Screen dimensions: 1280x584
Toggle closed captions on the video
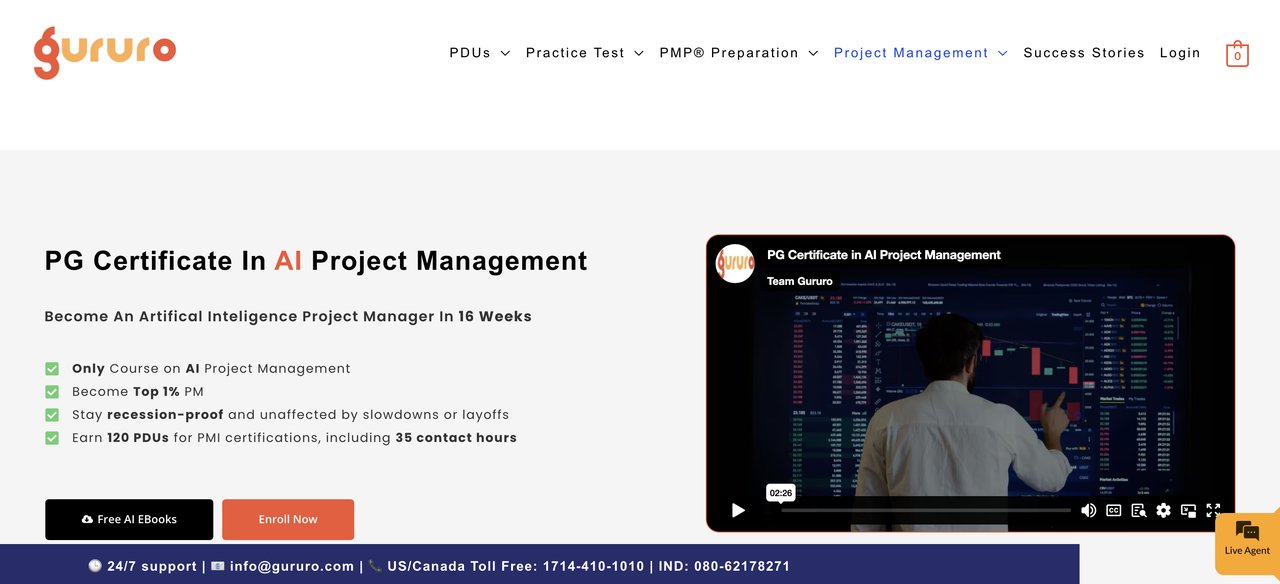click(1113, 511)
